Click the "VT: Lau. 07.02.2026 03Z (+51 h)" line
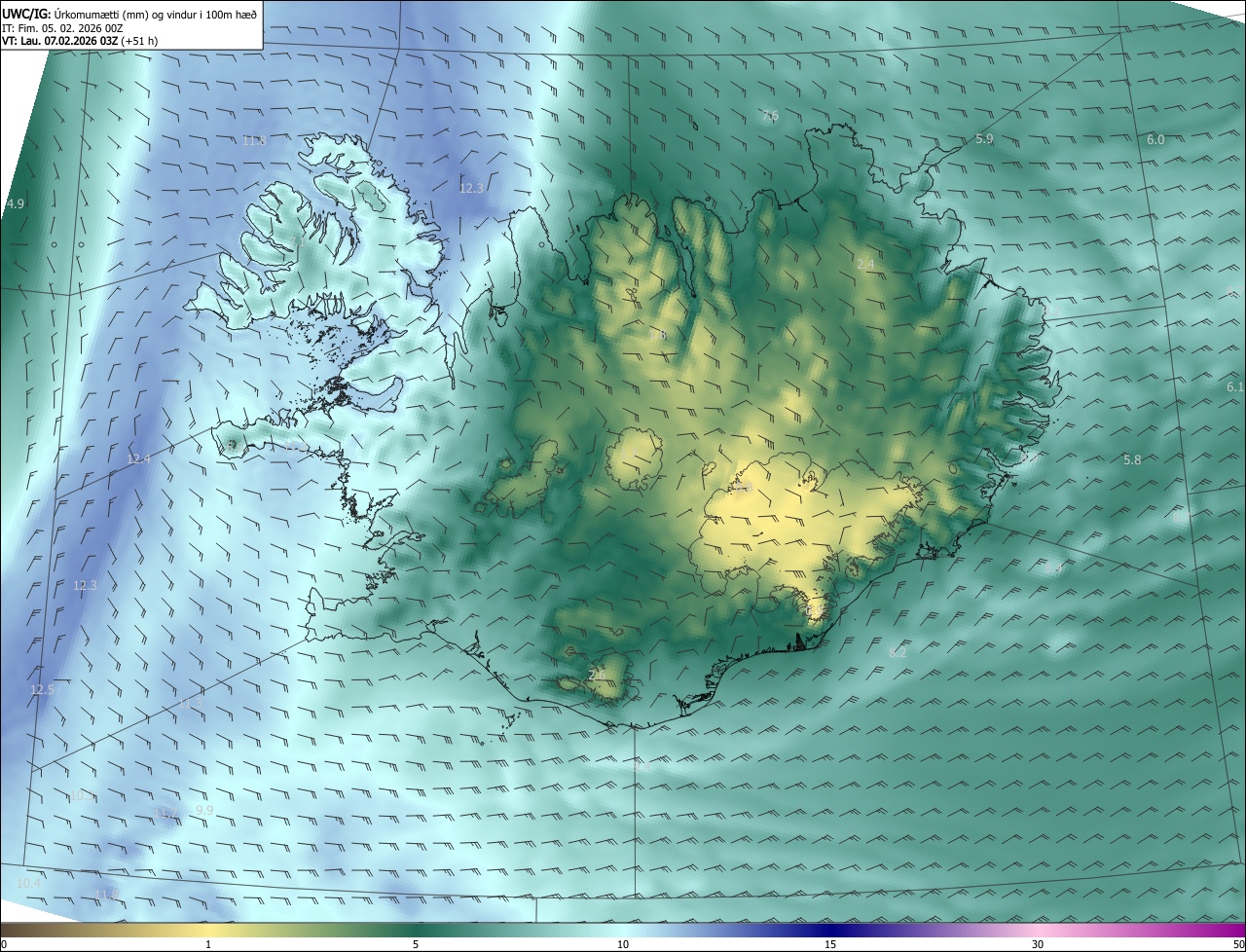This screenshot has height=952, width=1246. point(80,41)
